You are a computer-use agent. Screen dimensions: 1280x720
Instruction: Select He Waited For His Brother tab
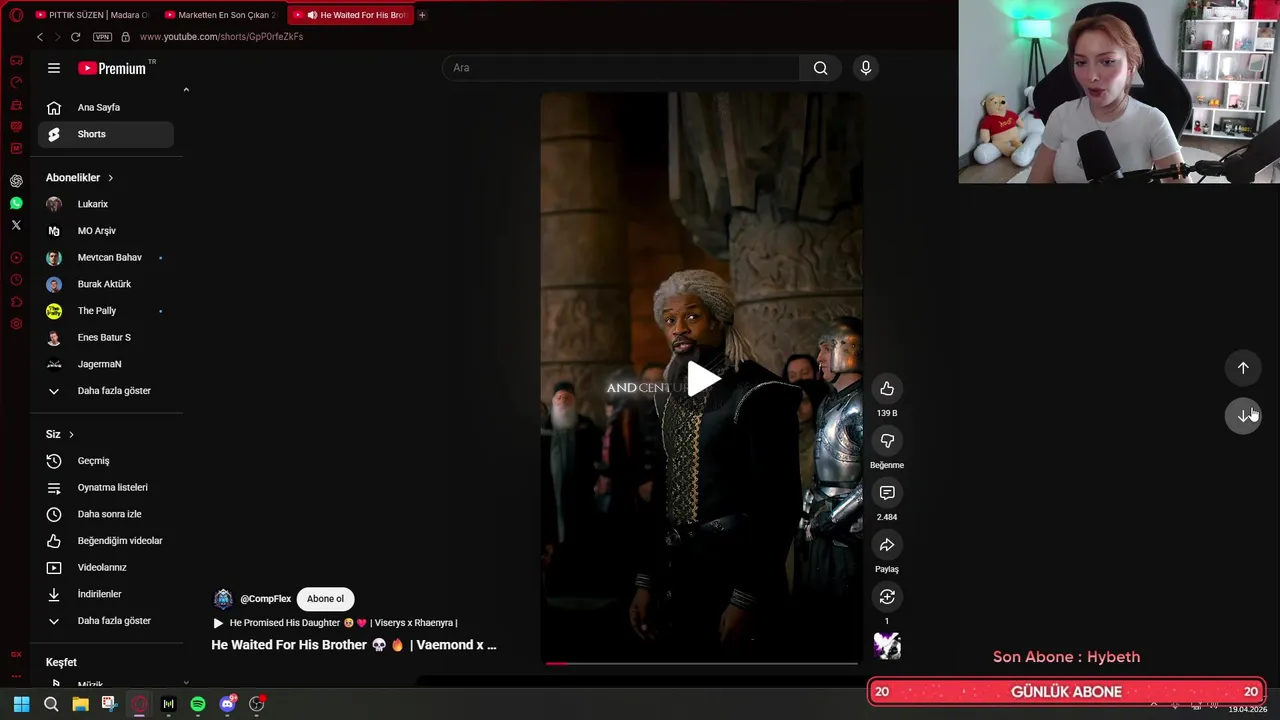(x=350, y=15)
